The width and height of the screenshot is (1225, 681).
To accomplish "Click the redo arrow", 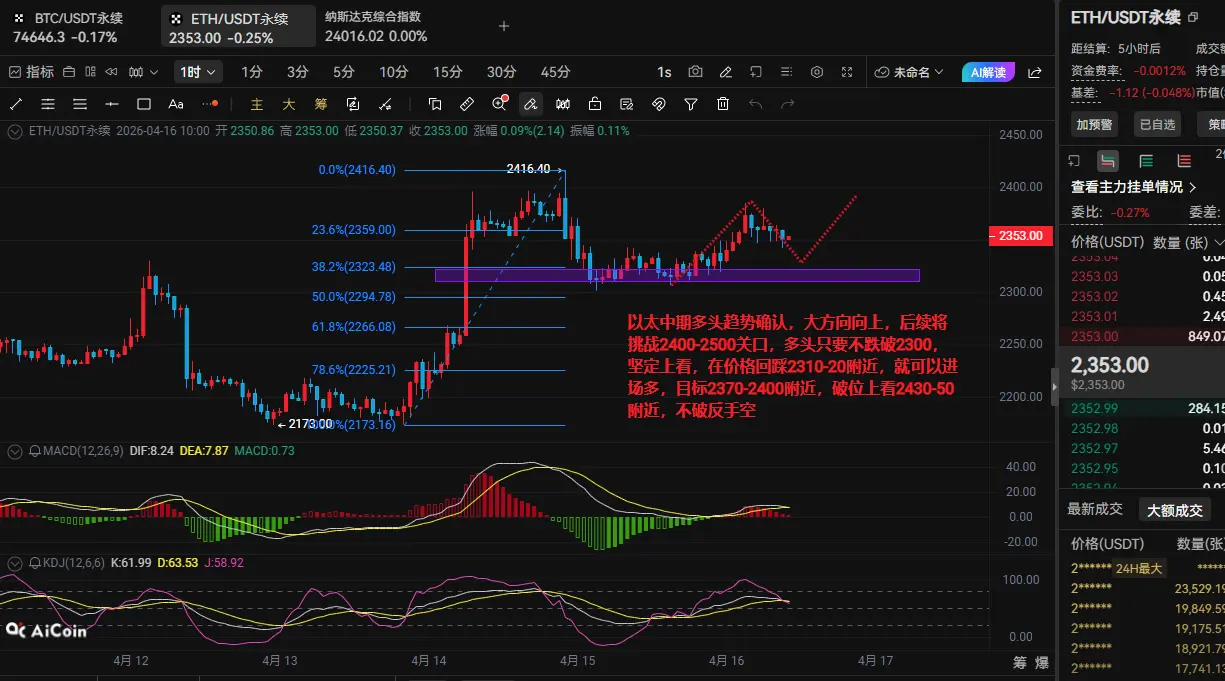I will (x=787, y=104).
